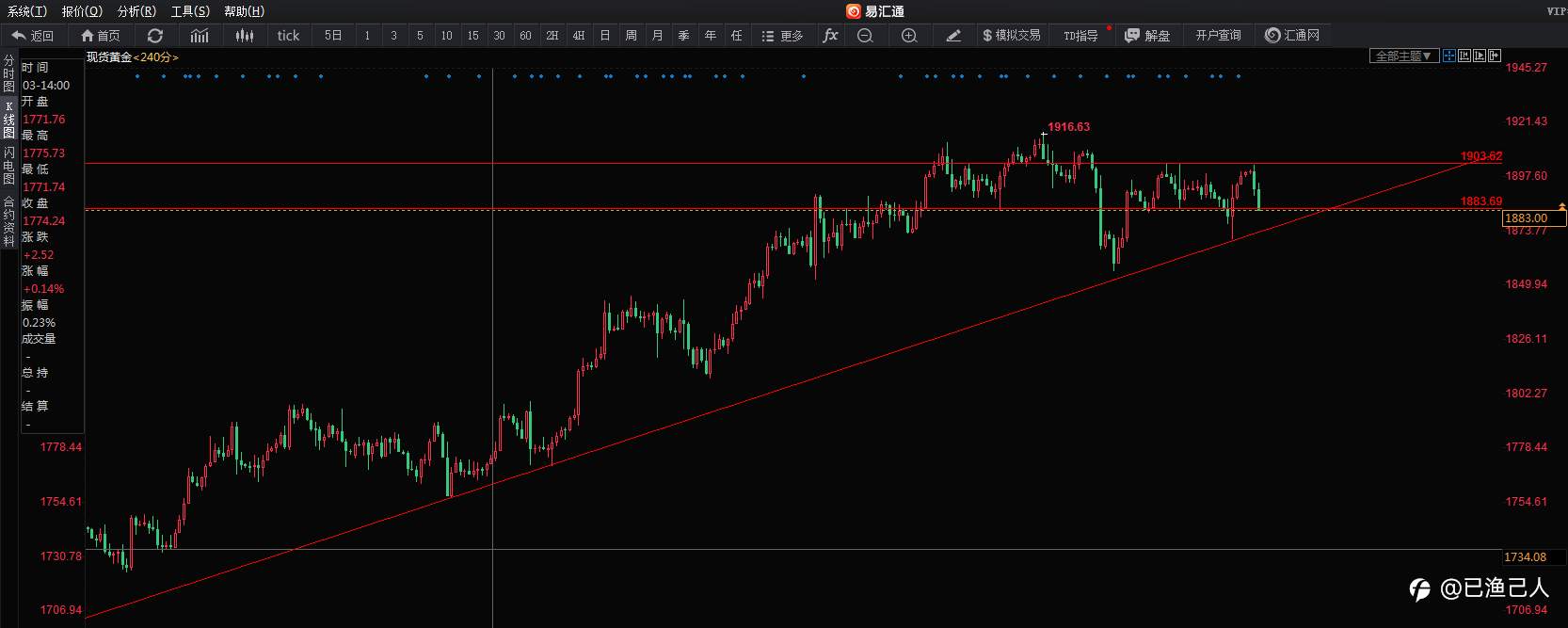Open the 开户查询 account inquiry
The image size is (1568, 628).
pyautogui.click(x=1218, y=35)
